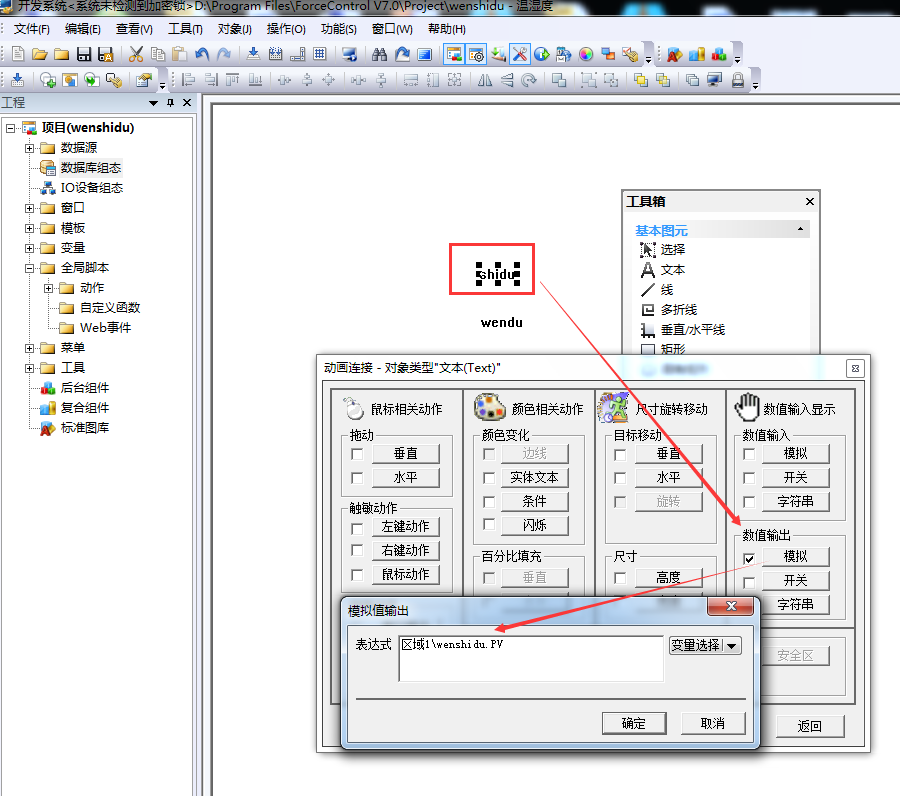Click the 右键动作 button
The image size is (900, 796).
405,550
